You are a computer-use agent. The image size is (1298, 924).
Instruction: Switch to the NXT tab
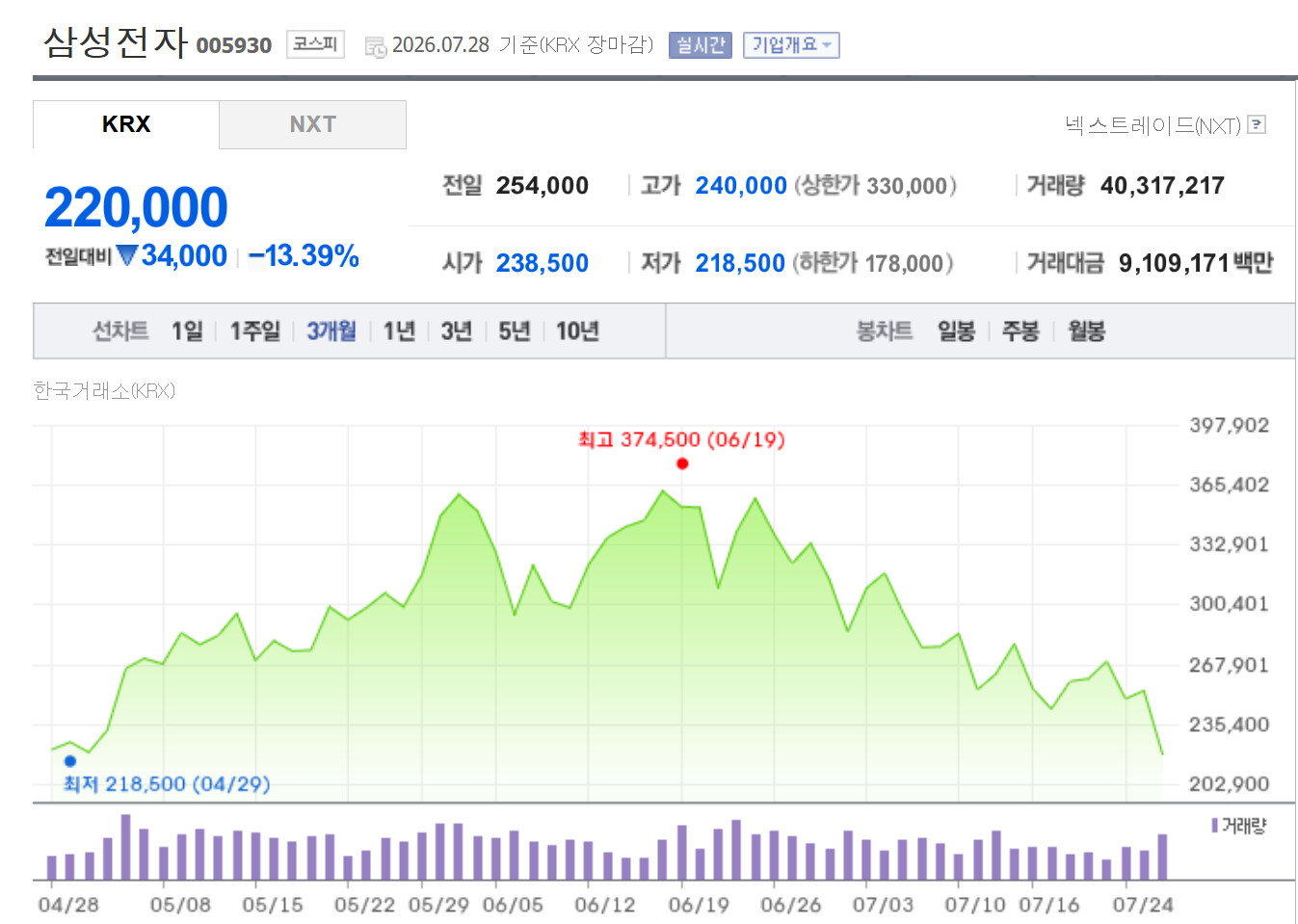pos(312,124)
